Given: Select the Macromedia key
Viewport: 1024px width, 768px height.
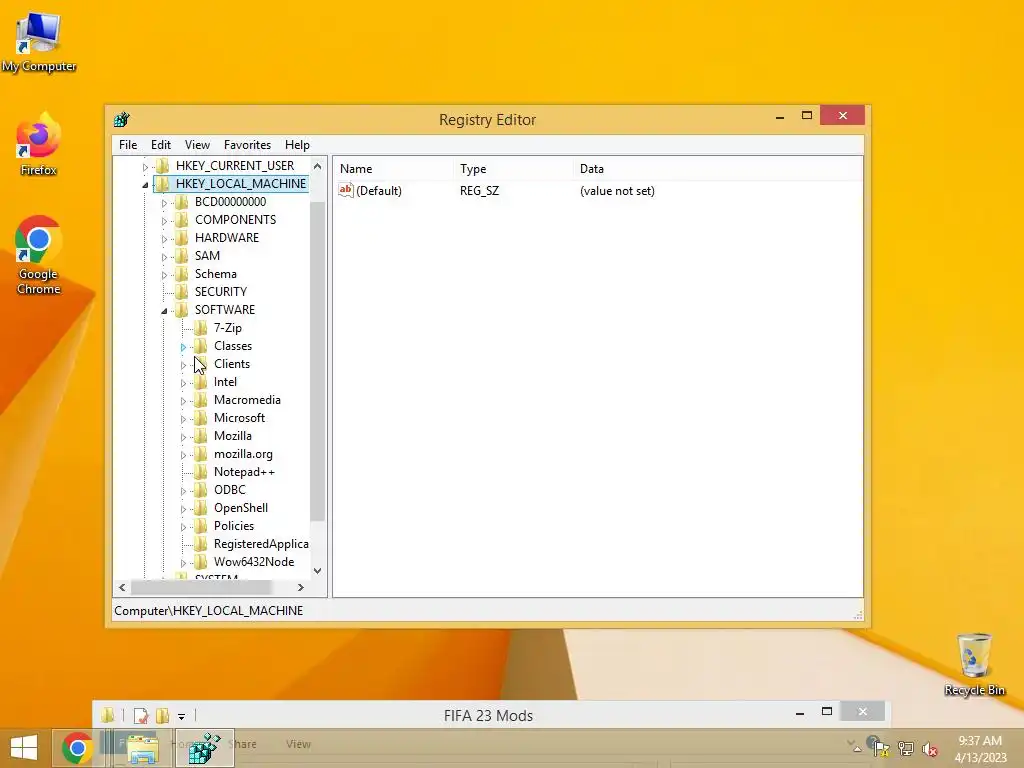Looking at the screenshot, I should tap(247, 400).
